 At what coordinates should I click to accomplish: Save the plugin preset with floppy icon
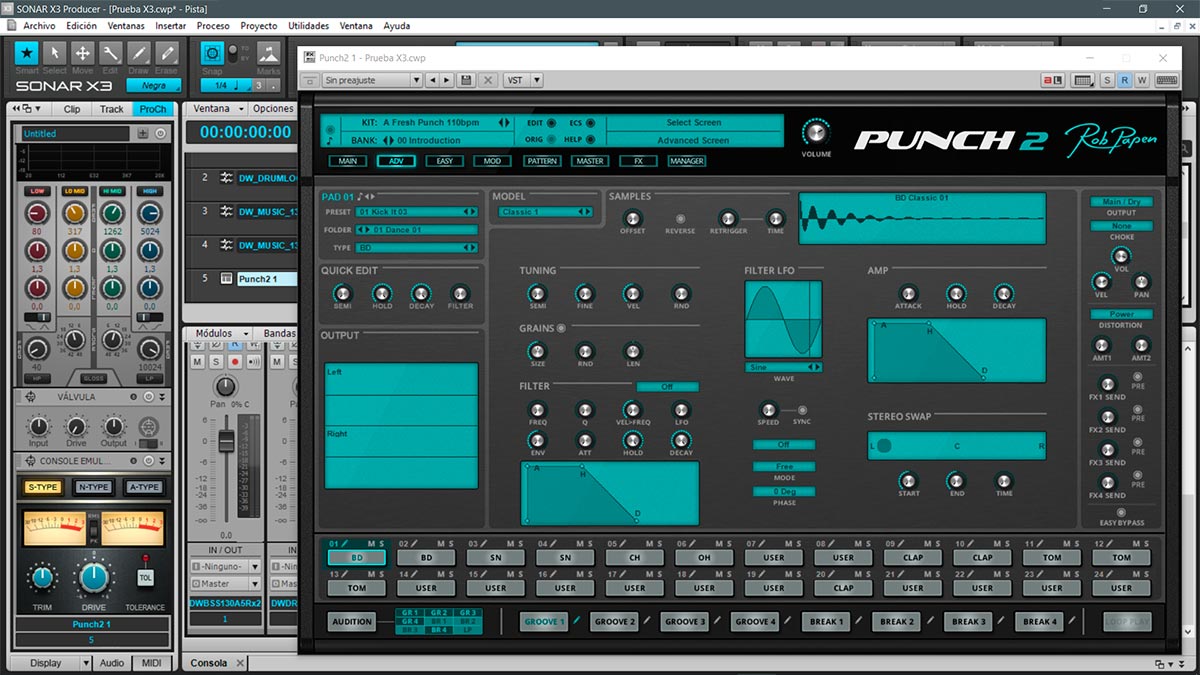click(466, 80)
